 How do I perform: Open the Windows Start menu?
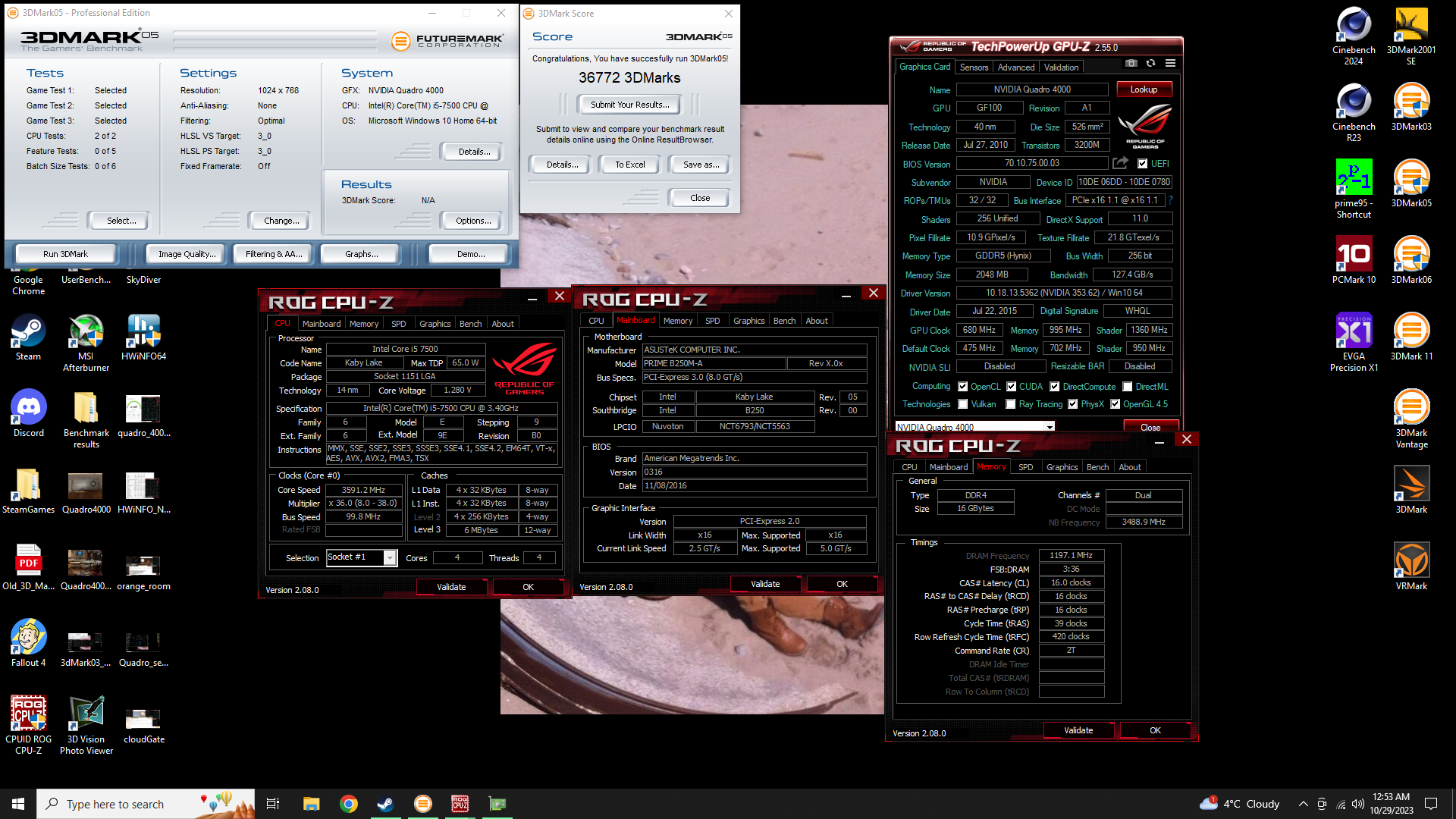(18, 804)
